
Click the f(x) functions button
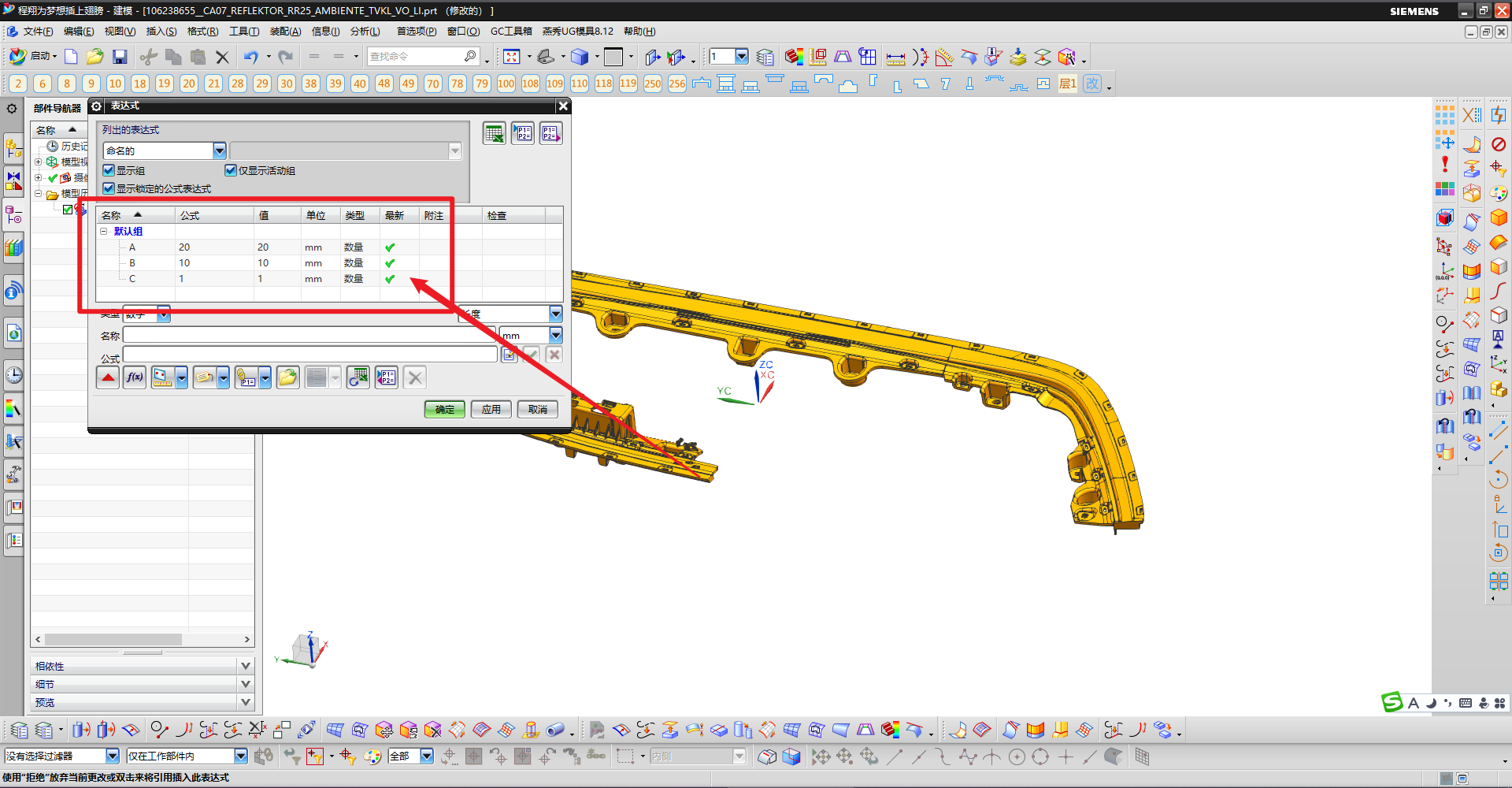click(x=135, y=378)
